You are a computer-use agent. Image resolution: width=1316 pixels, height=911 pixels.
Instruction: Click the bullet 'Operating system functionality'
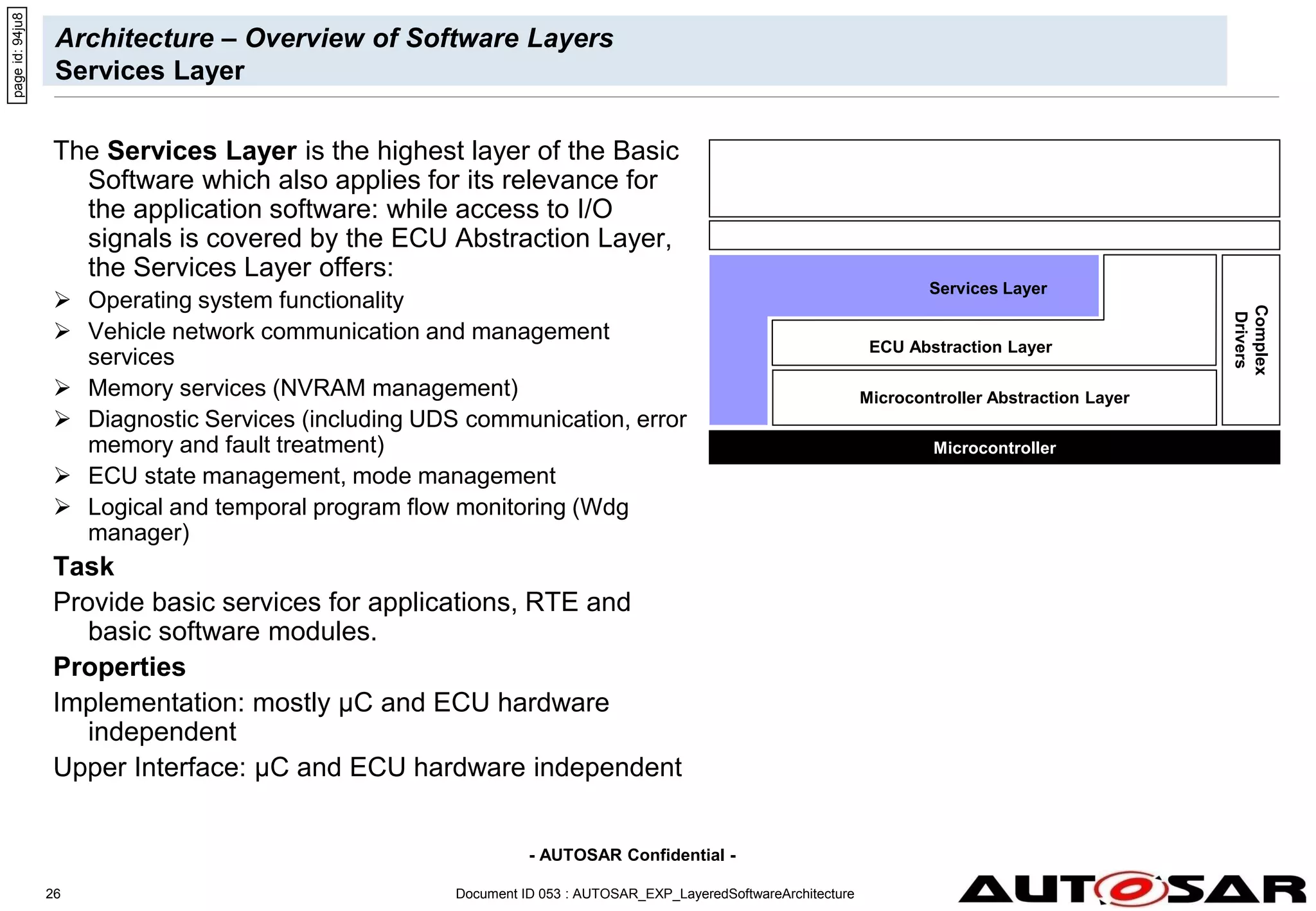tap(245, 300)
